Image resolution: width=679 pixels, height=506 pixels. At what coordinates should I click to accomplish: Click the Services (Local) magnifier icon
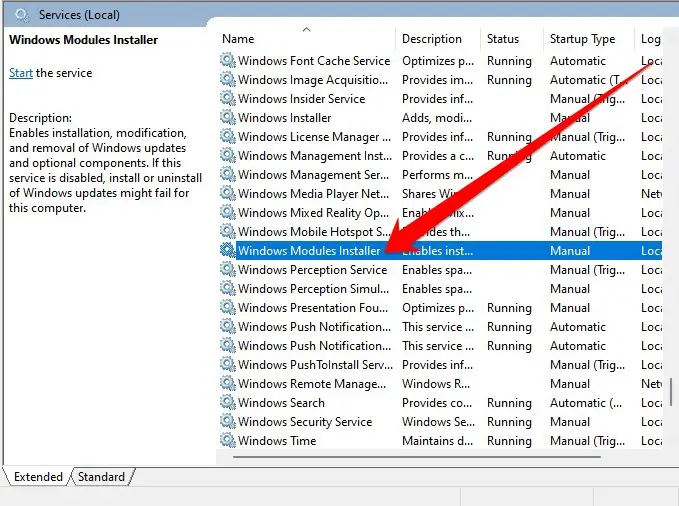pyautogui.click(x=22, y=15)
